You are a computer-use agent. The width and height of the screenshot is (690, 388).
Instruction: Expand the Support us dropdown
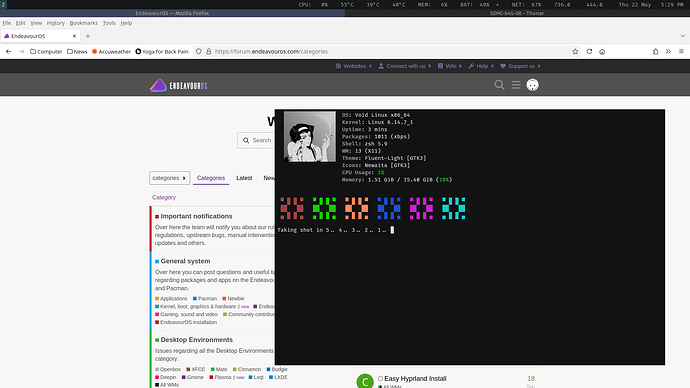pos(520,66)
